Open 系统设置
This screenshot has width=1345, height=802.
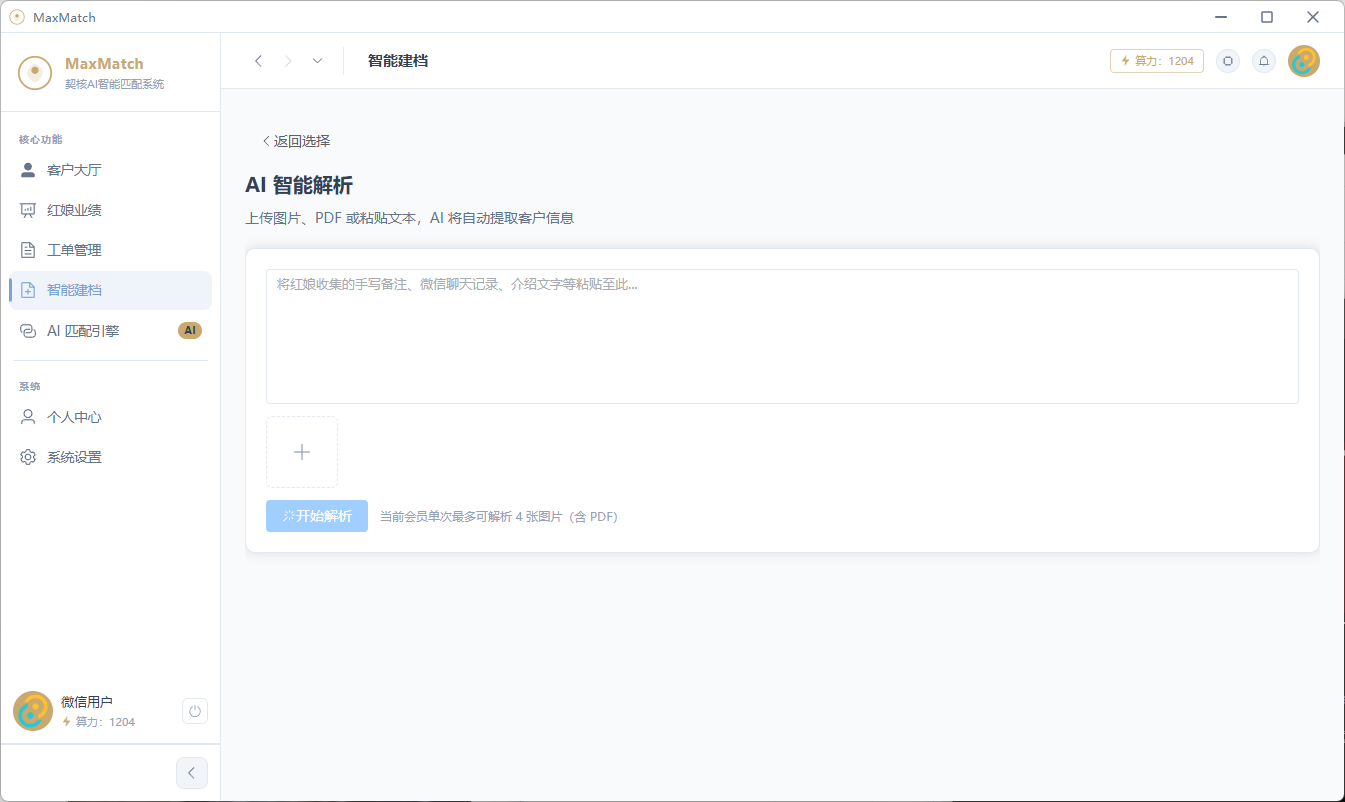coord(110,457)
